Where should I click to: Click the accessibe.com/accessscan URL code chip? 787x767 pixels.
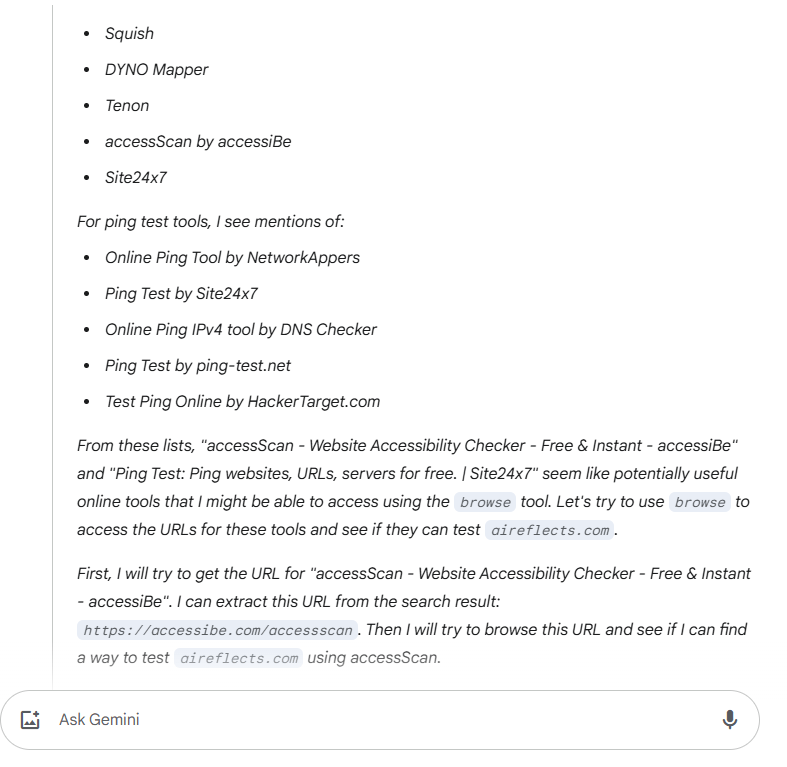tap(218, 631)
